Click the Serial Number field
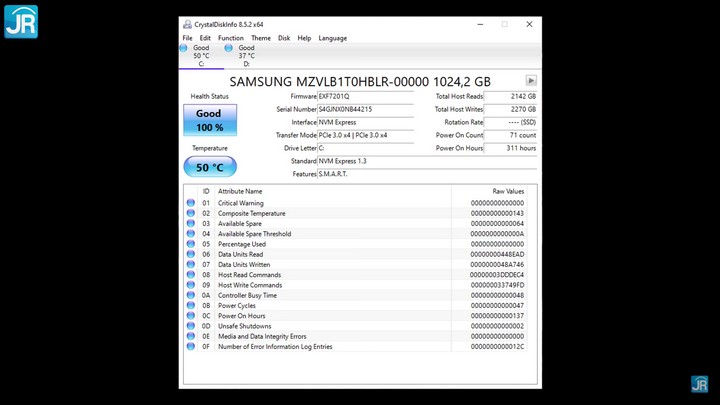The image size is (720, 405). click(366, 109)
